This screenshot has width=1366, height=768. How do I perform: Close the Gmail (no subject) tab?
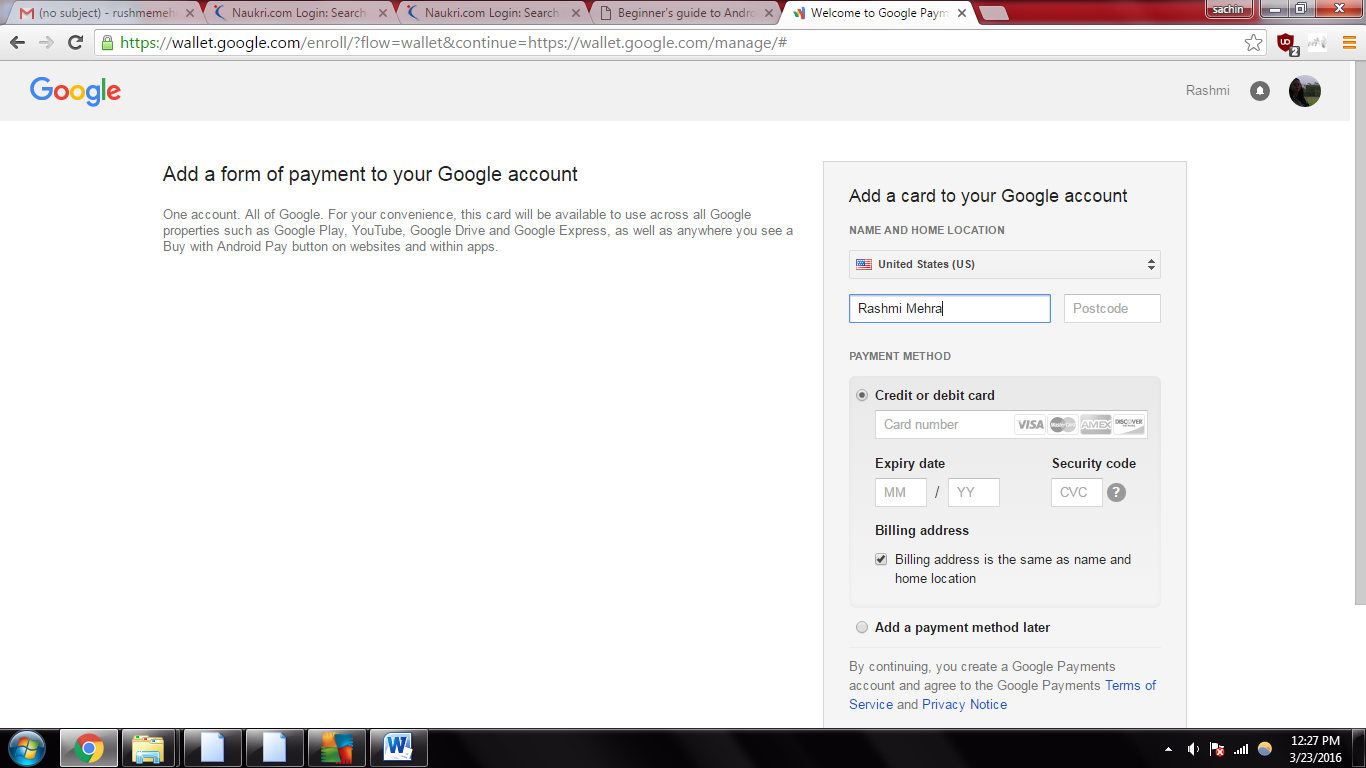click(190, 13)
